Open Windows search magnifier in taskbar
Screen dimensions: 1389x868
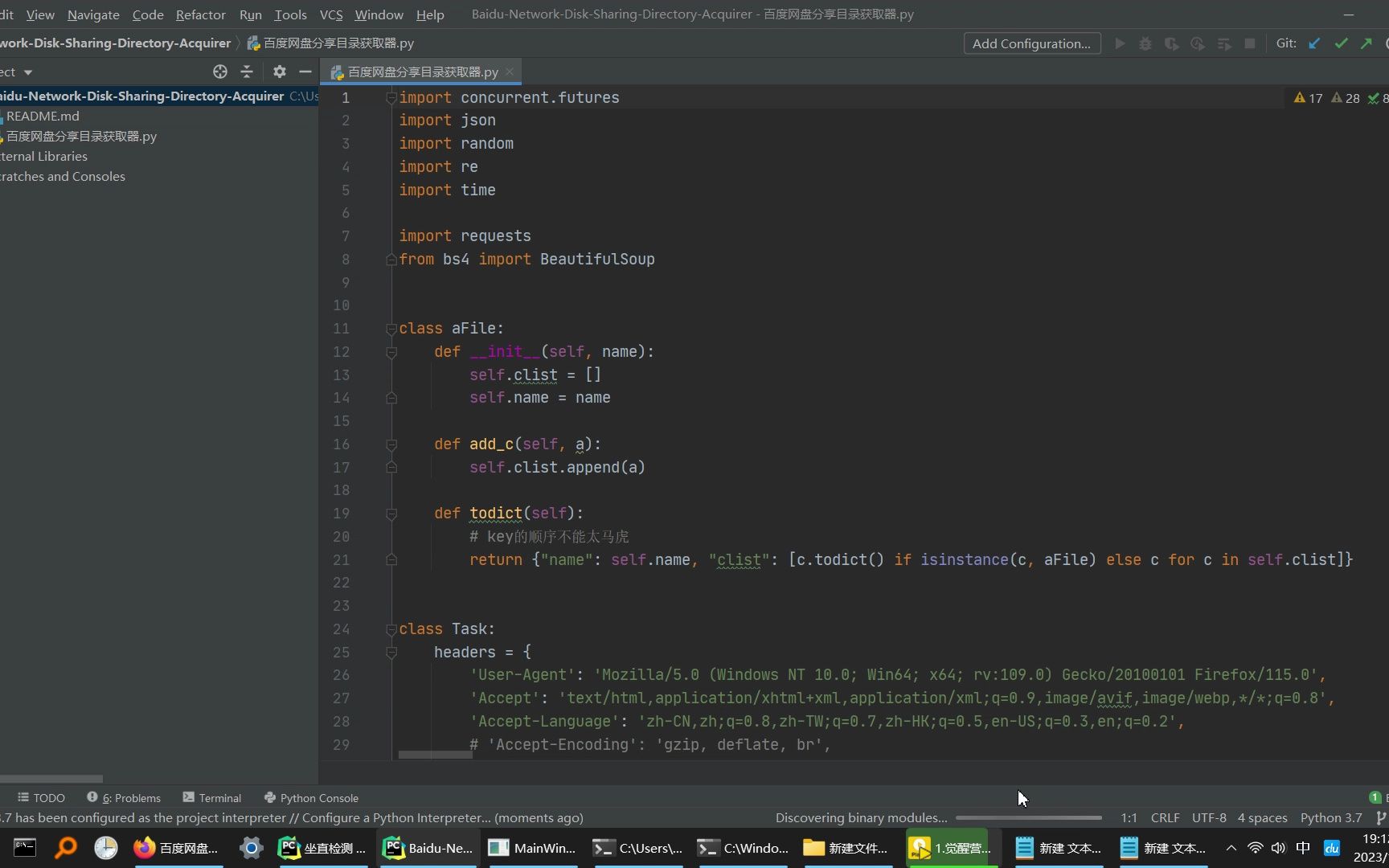coord(66,848)
